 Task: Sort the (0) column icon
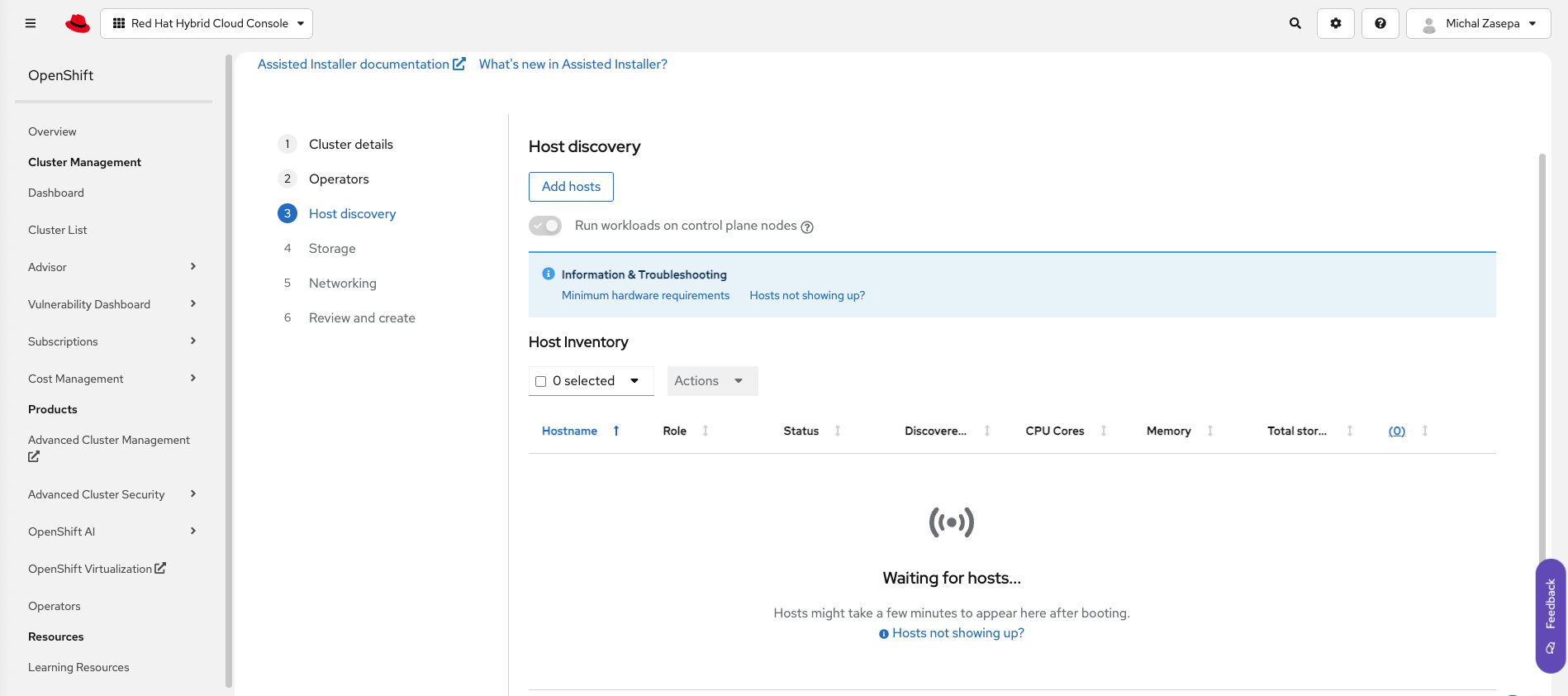(x=1425, y=431)
